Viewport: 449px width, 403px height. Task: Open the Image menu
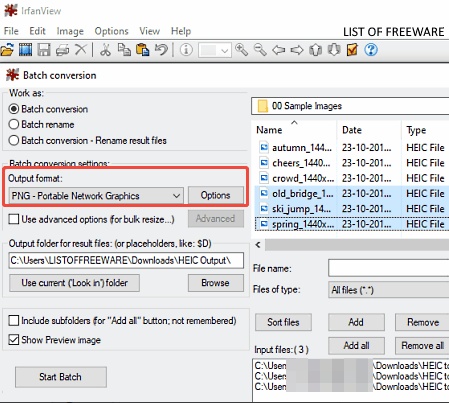click(70, 31)
